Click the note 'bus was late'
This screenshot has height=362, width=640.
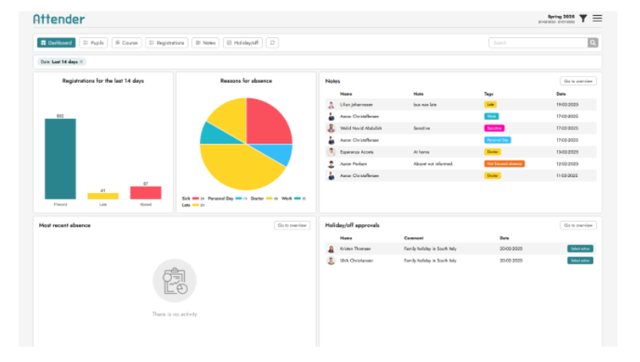(425, 105)
